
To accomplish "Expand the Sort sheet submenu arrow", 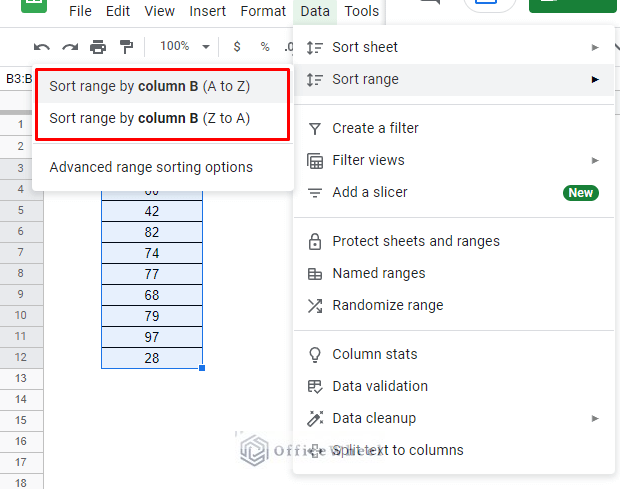I will coord(595,47).
